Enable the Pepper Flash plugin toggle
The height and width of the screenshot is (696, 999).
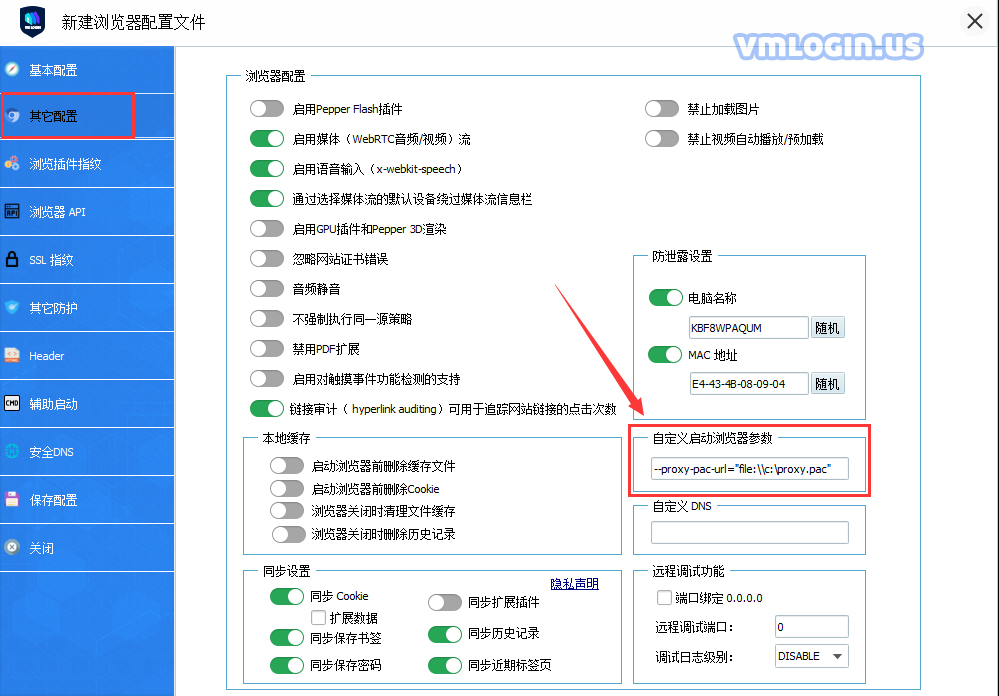(267, 109)
